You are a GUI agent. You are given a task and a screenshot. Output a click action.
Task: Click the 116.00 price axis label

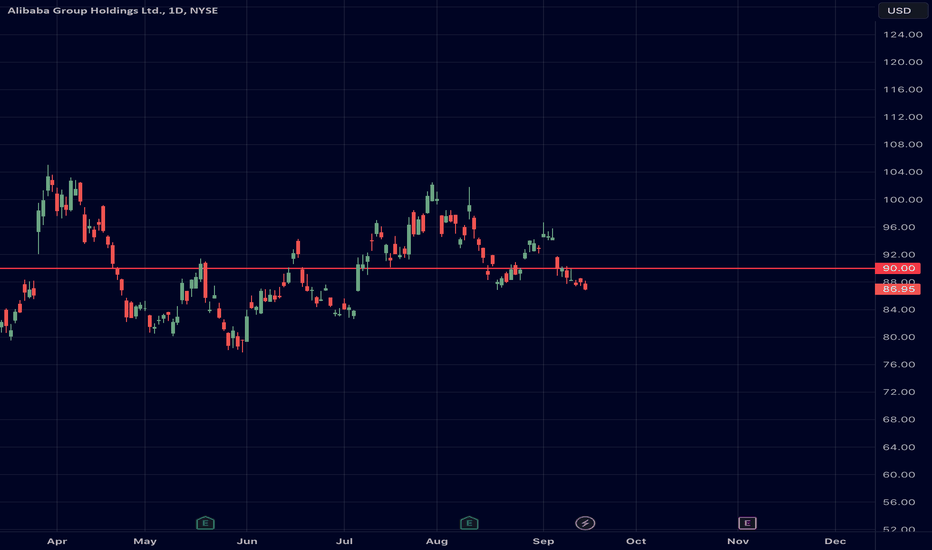click(x=903, y=89)
